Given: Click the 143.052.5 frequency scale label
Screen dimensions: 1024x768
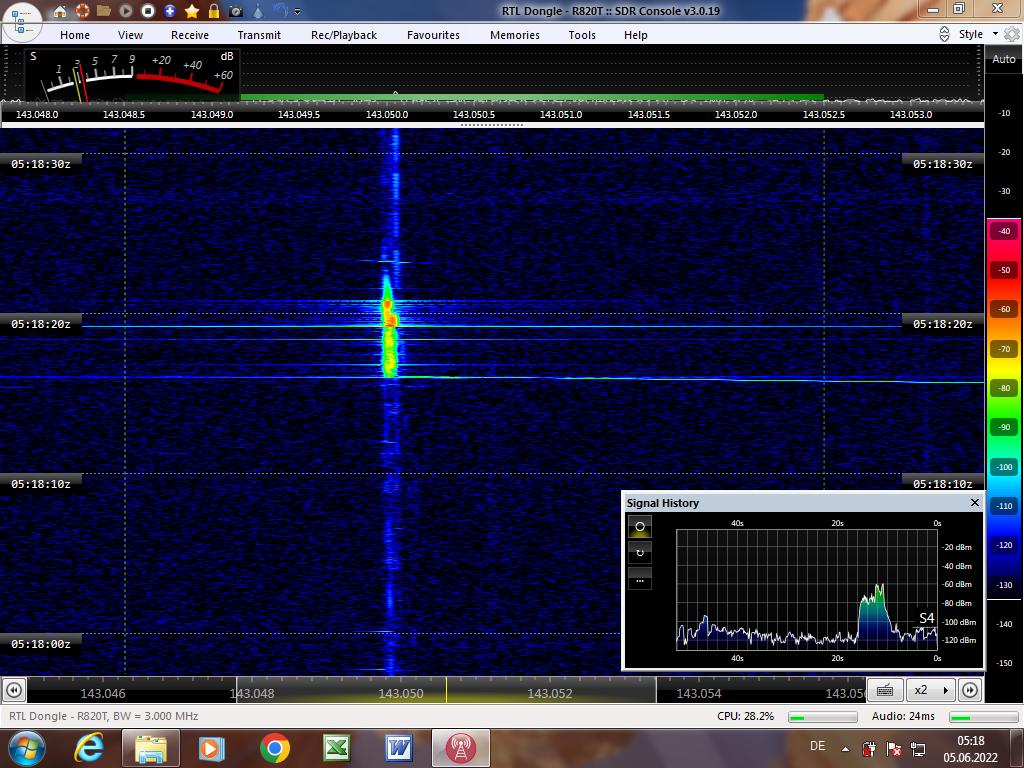Looking at the screenshot, I should click(824, 114).
